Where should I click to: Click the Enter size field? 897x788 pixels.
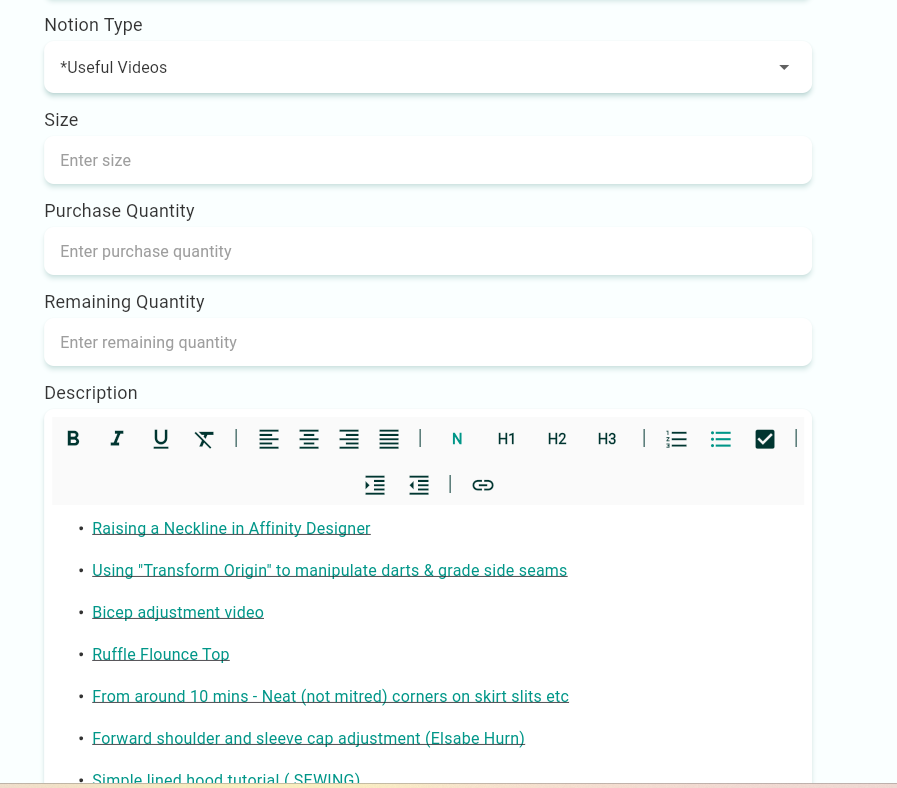428,160
